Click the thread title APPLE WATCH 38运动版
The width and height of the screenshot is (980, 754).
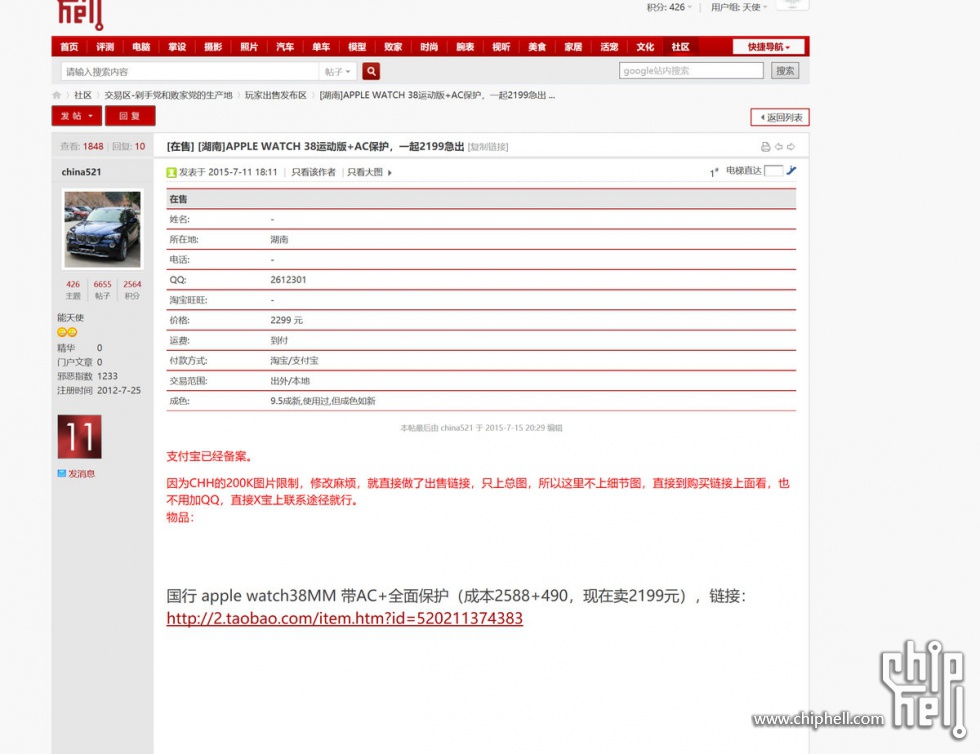point(315,146)
